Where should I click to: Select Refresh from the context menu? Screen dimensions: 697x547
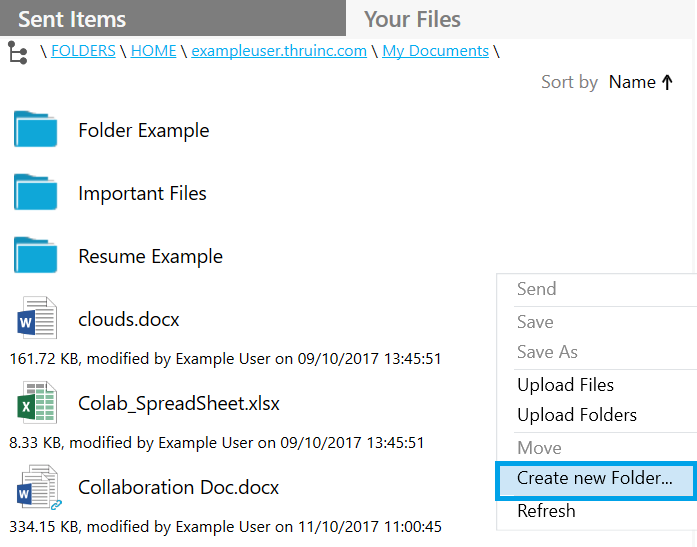(546, 511)
